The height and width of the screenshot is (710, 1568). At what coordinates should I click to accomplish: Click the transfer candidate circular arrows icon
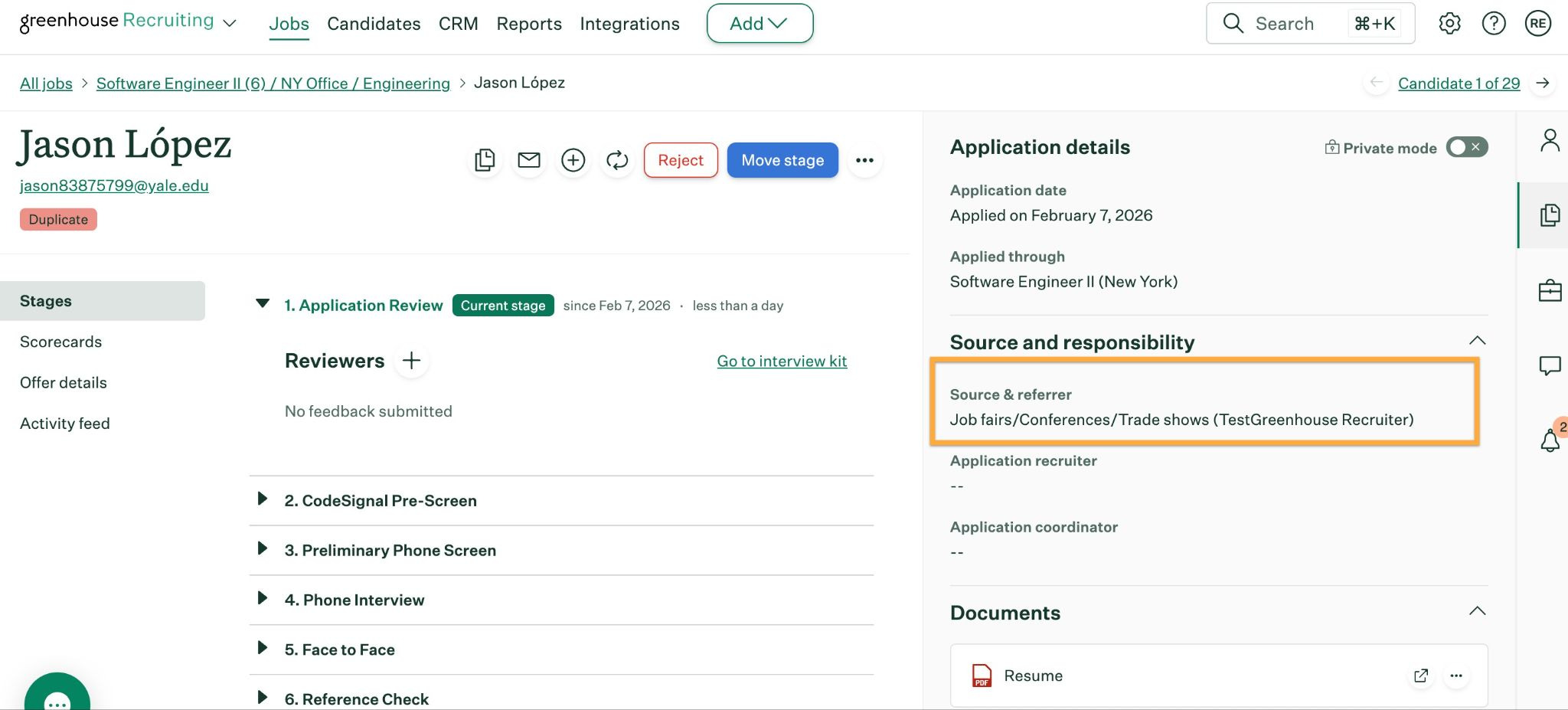coord(617,160)
